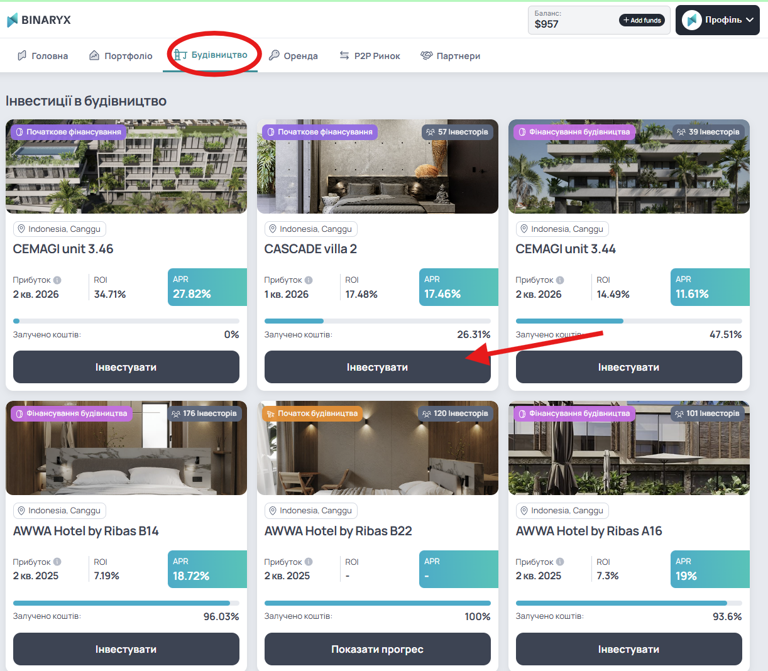Click the location pin icon on AWWA Hotel B22

[x=272, y=510]
